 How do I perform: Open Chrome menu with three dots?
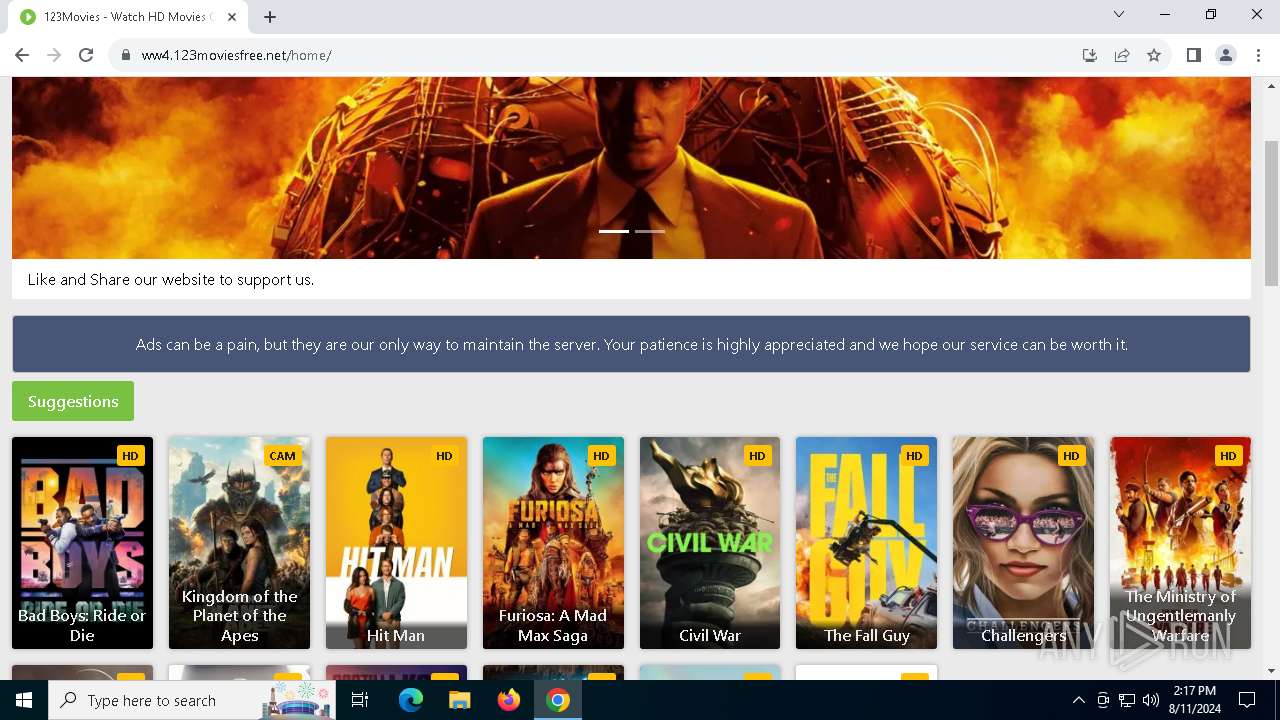(x=1258, y=55)
